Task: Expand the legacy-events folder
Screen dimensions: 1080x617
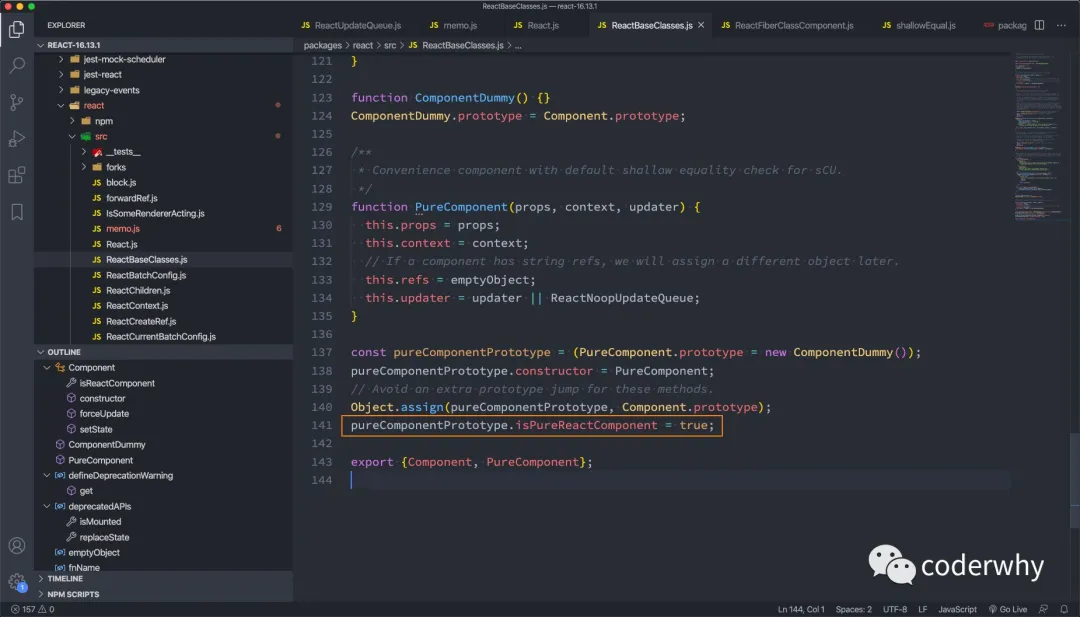Action: [62, 90]
